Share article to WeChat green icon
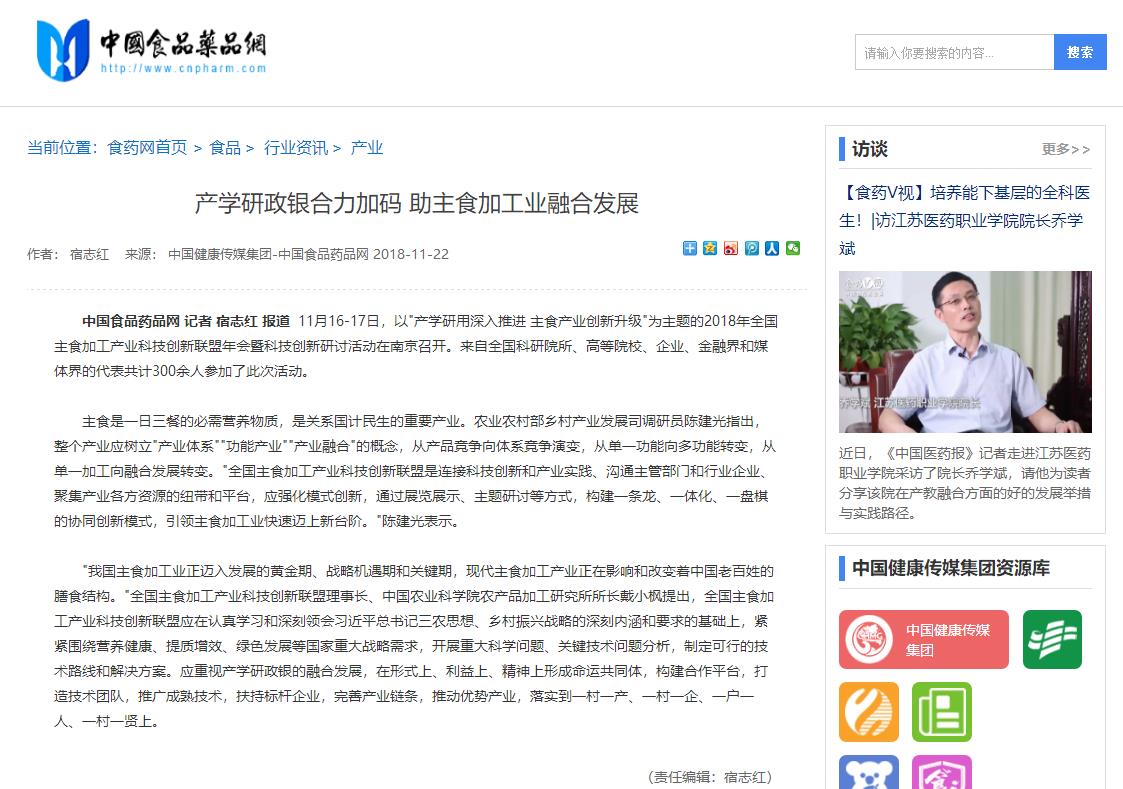Viewport: 1123px width, 789px height. [x=793, y=248]
